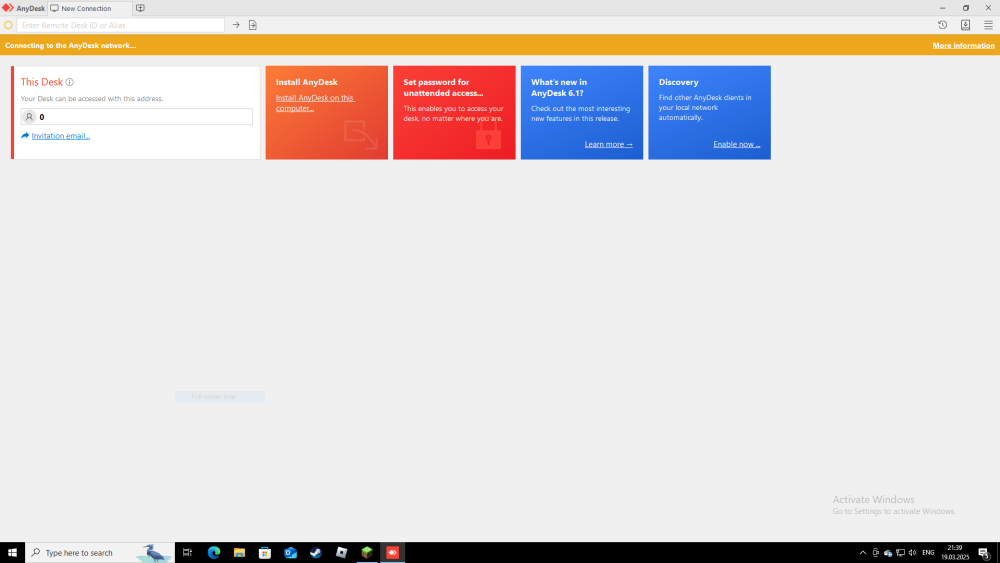
Task: Open volume control in system tray
Action: (913, 553)
